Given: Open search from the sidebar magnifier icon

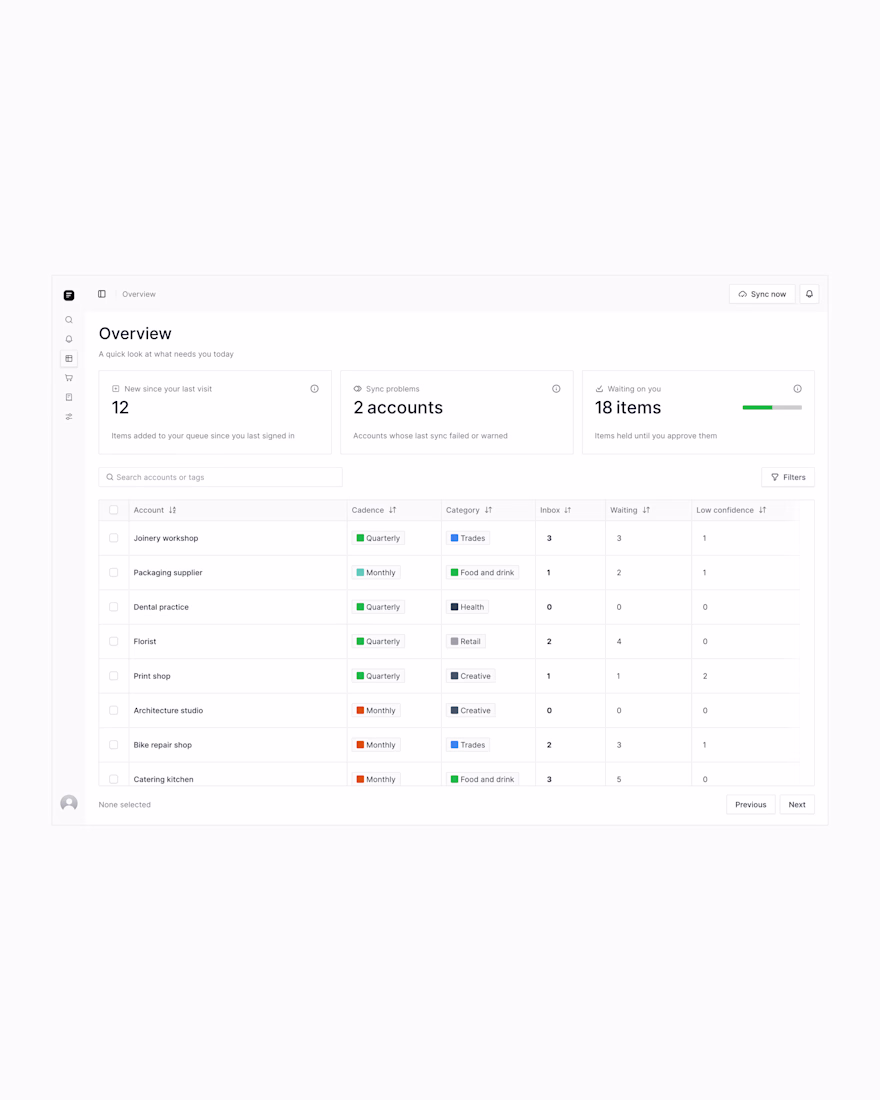Looking at the screenshot, I should click(x=69, y=320).
